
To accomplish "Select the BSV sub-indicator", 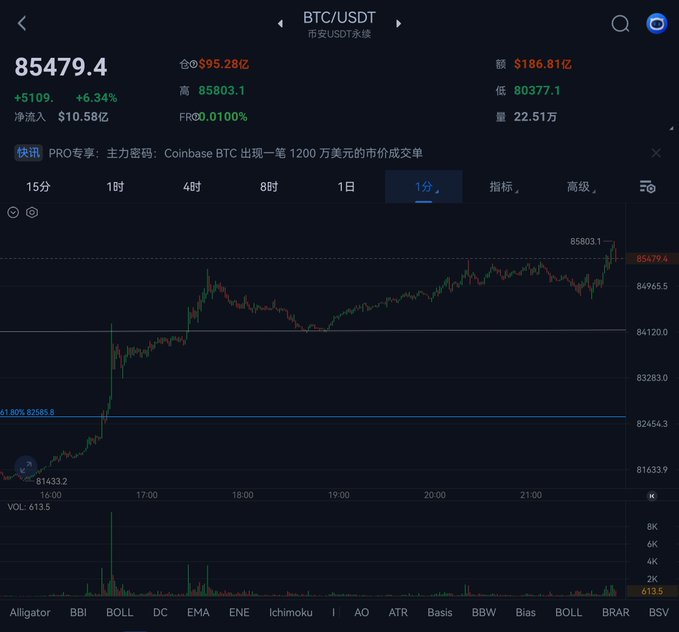I will pos(659,612).
